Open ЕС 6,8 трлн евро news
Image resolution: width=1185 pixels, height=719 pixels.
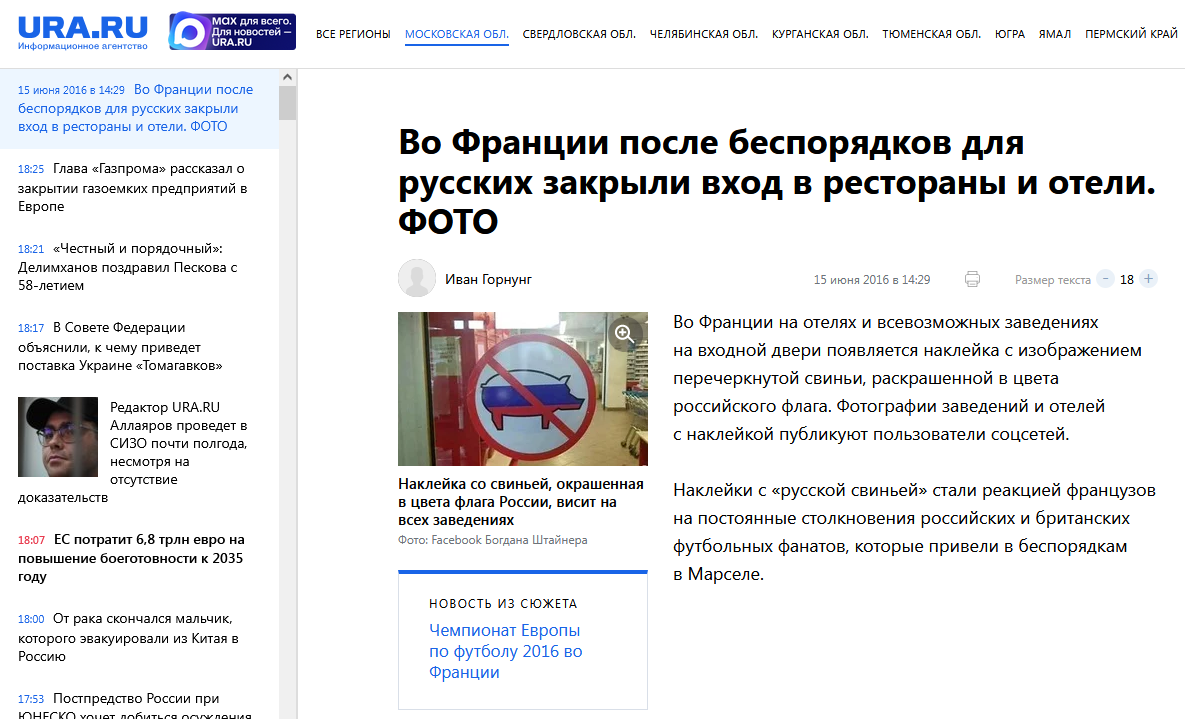(131, 558)
